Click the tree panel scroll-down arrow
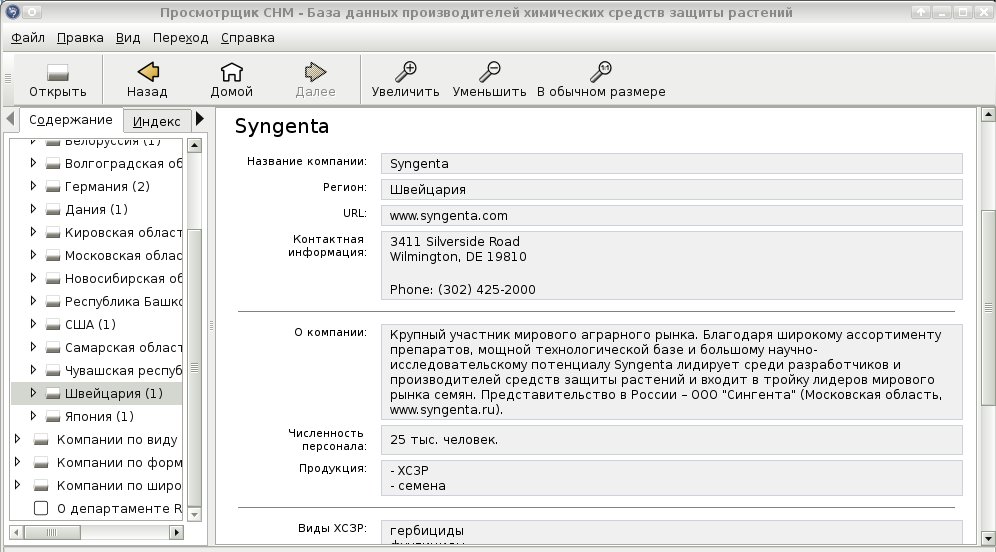Viewport: 996px width, 552px height. (194, 515)
